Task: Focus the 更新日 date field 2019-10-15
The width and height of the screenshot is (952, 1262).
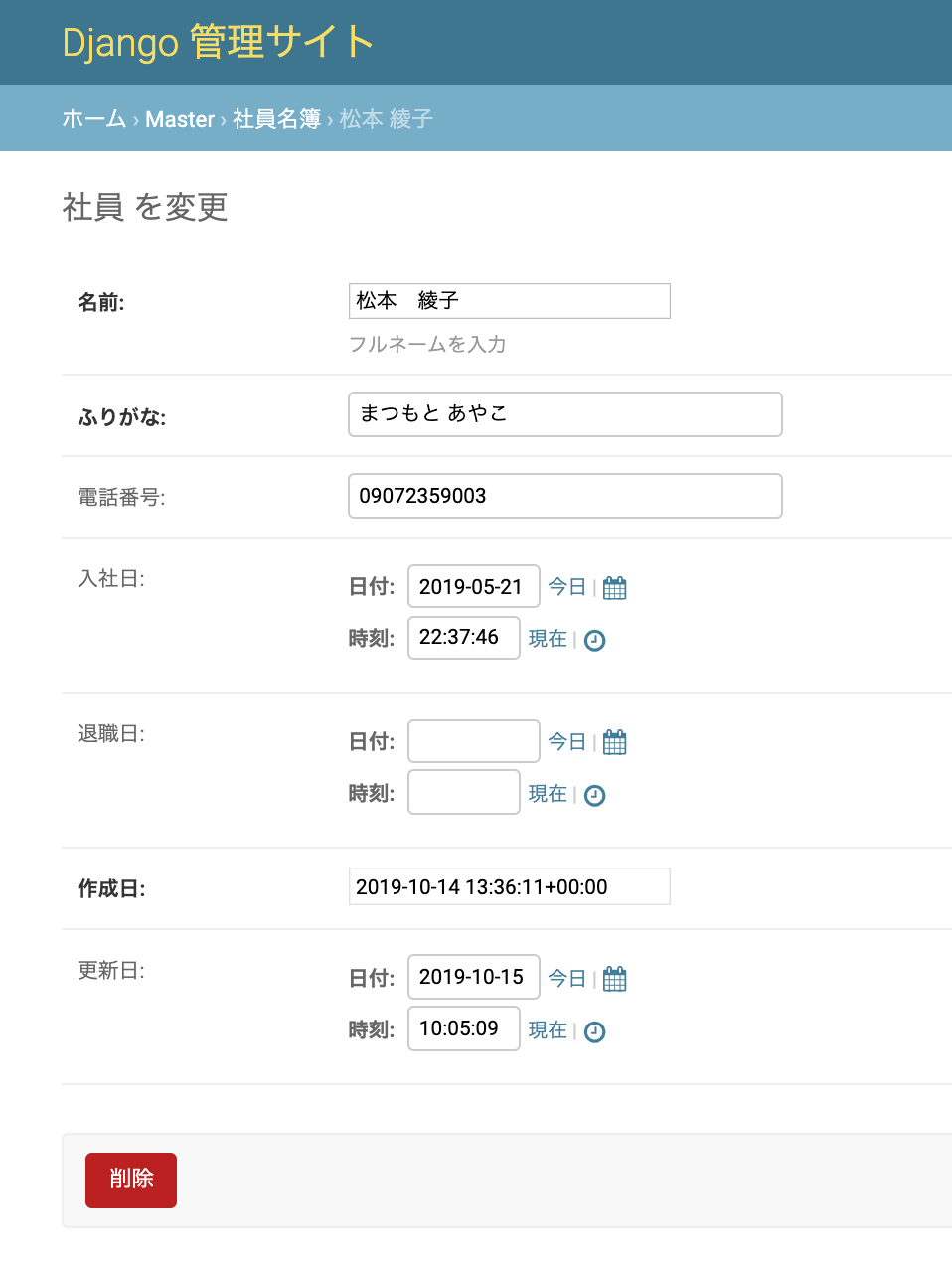Action: 474,977
